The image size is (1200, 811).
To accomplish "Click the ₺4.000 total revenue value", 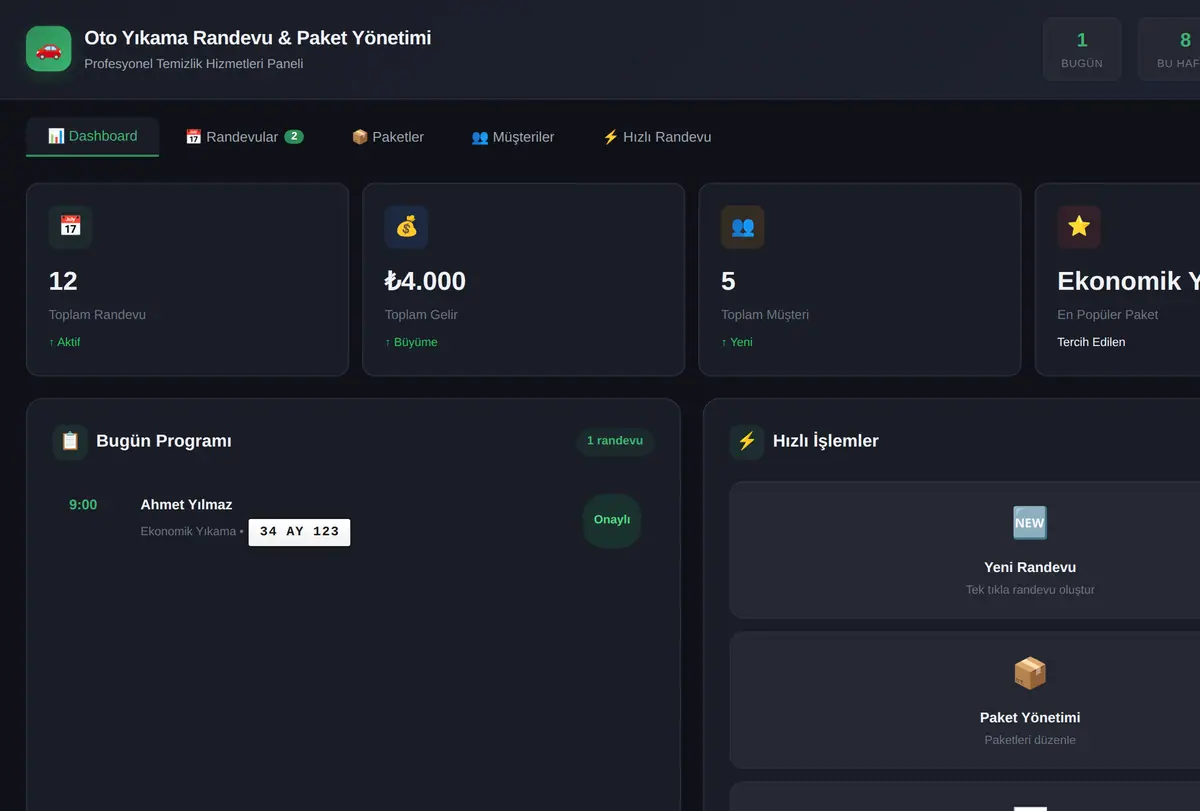I will 425,281.
